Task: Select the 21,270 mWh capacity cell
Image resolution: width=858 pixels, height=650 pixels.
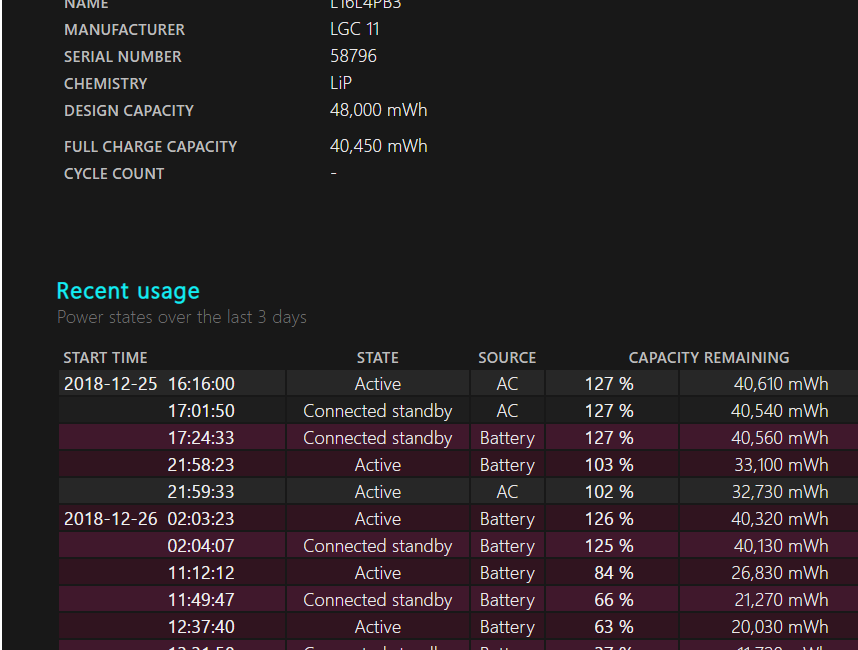Action: tap(779, 600)
